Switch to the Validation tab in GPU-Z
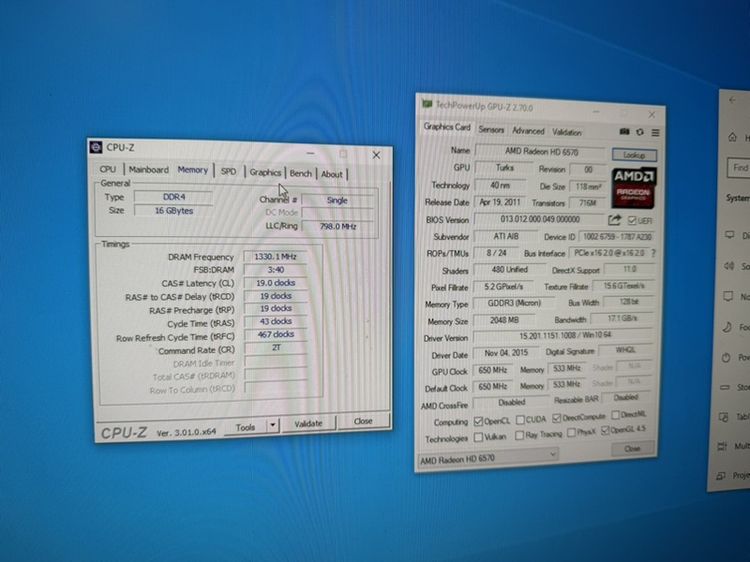 pyautogui.click(x=567, y=132)
